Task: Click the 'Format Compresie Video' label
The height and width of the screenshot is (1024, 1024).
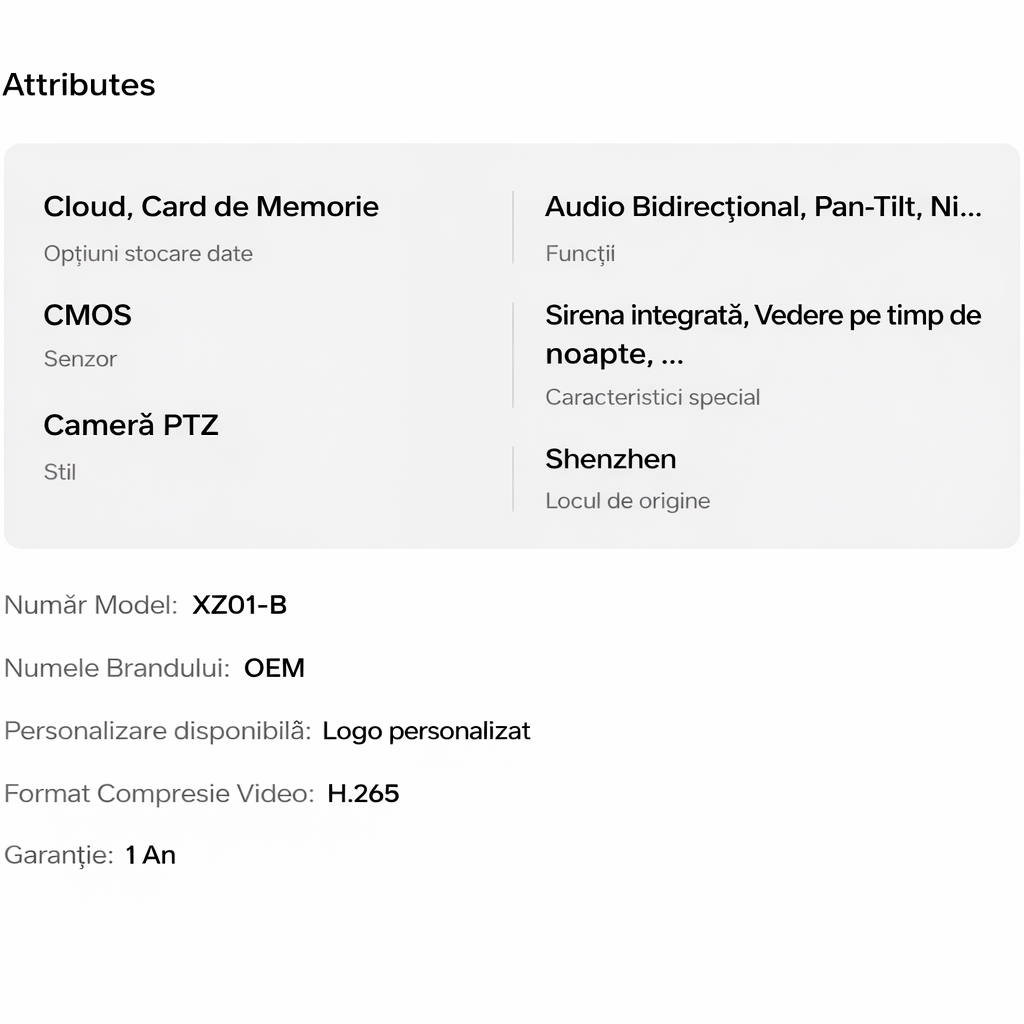Action: (158, 794)
